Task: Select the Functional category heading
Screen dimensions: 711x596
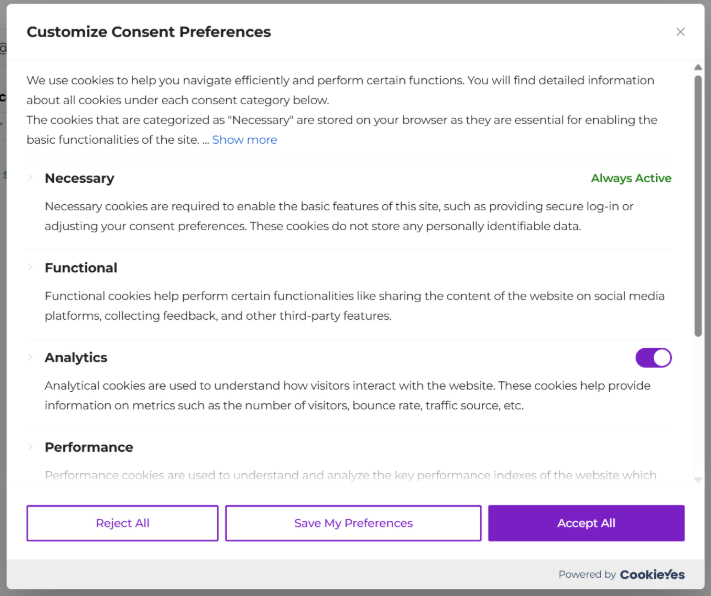Action: (x=81, y=268)
